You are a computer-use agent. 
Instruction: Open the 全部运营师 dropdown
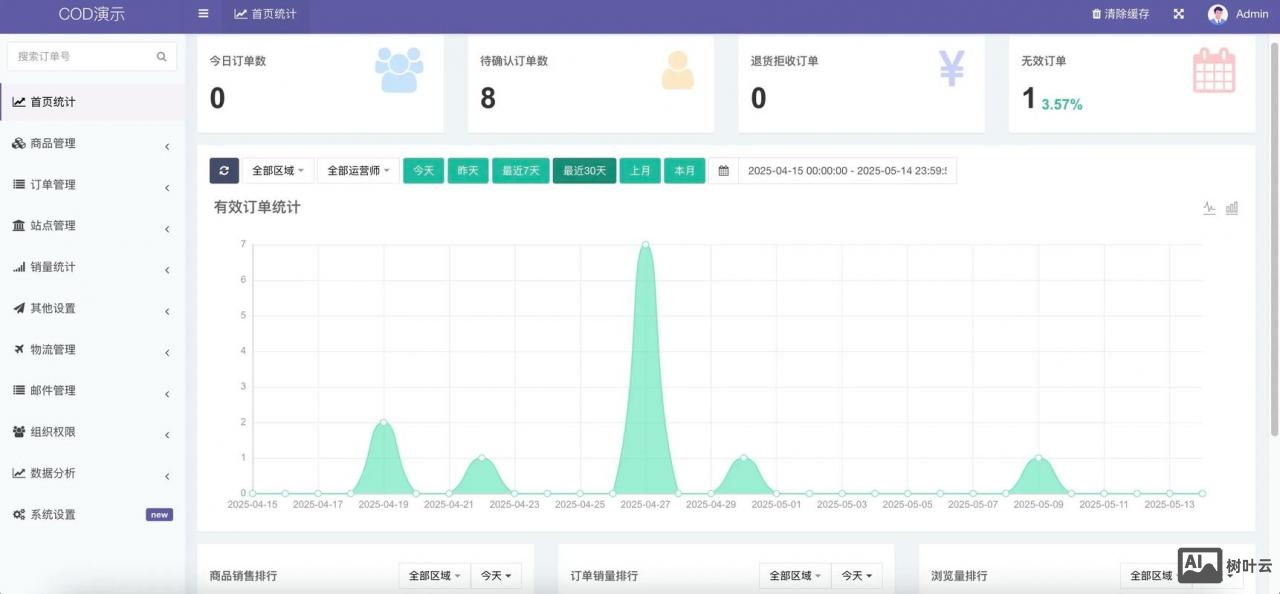[356, 170]
